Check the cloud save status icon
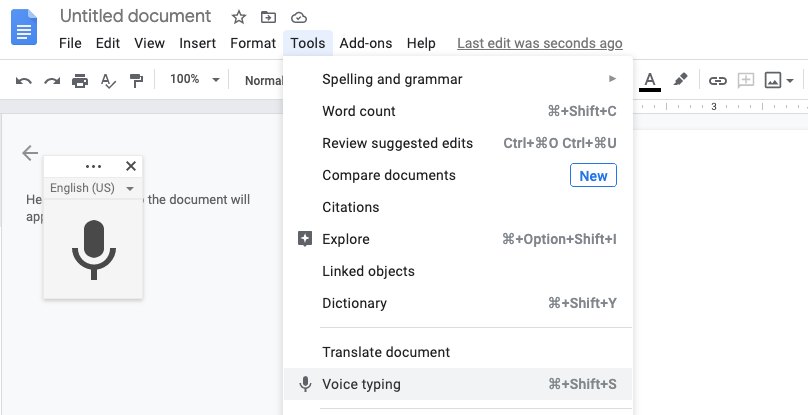The image size is (808, 415). (299, 18)
